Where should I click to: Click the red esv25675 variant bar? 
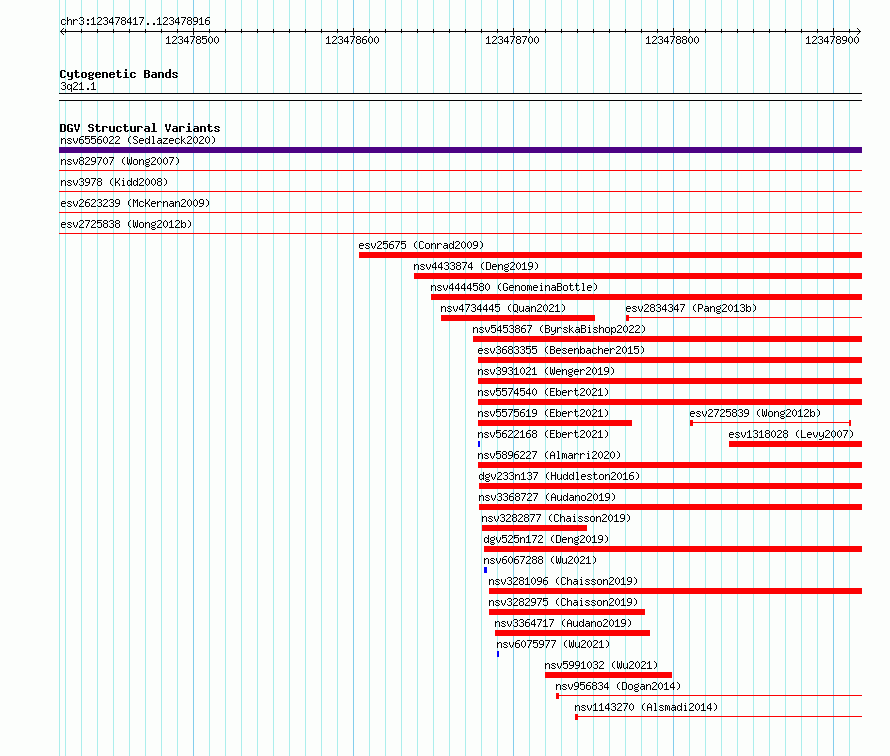tap(610, 255)
